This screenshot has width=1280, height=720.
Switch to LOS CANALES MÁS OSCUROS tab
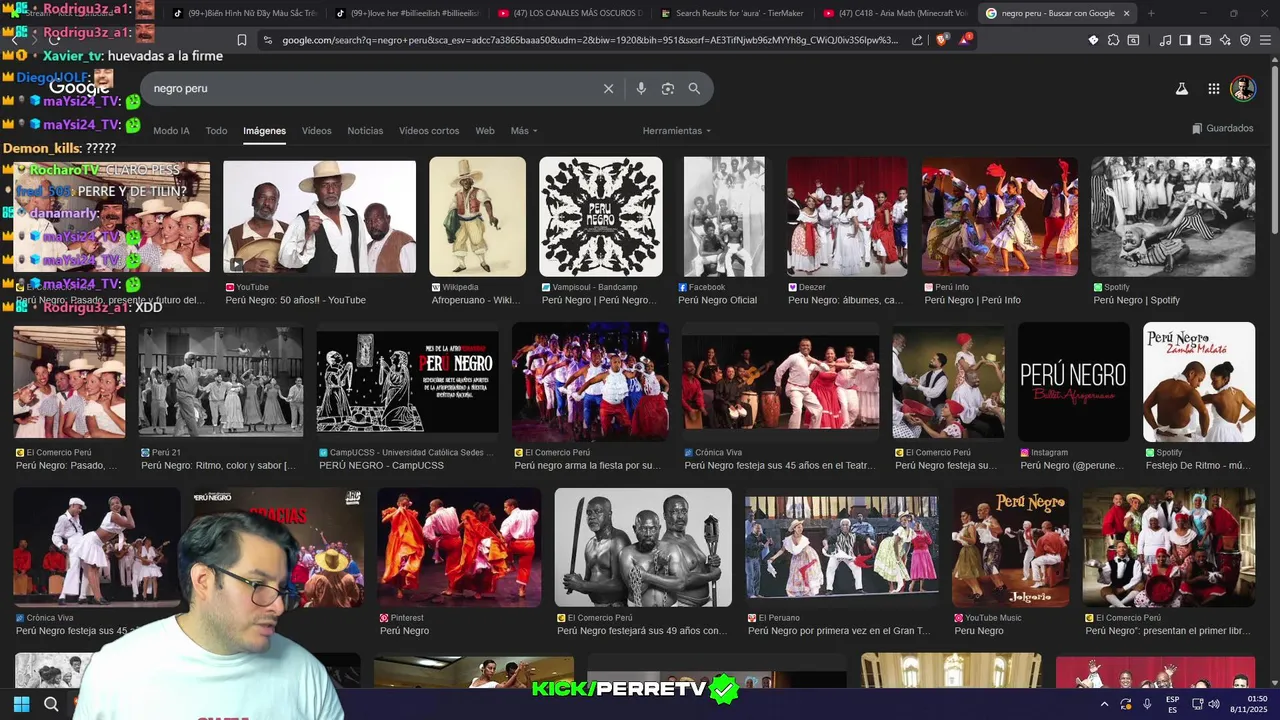[x=569, y=13]
